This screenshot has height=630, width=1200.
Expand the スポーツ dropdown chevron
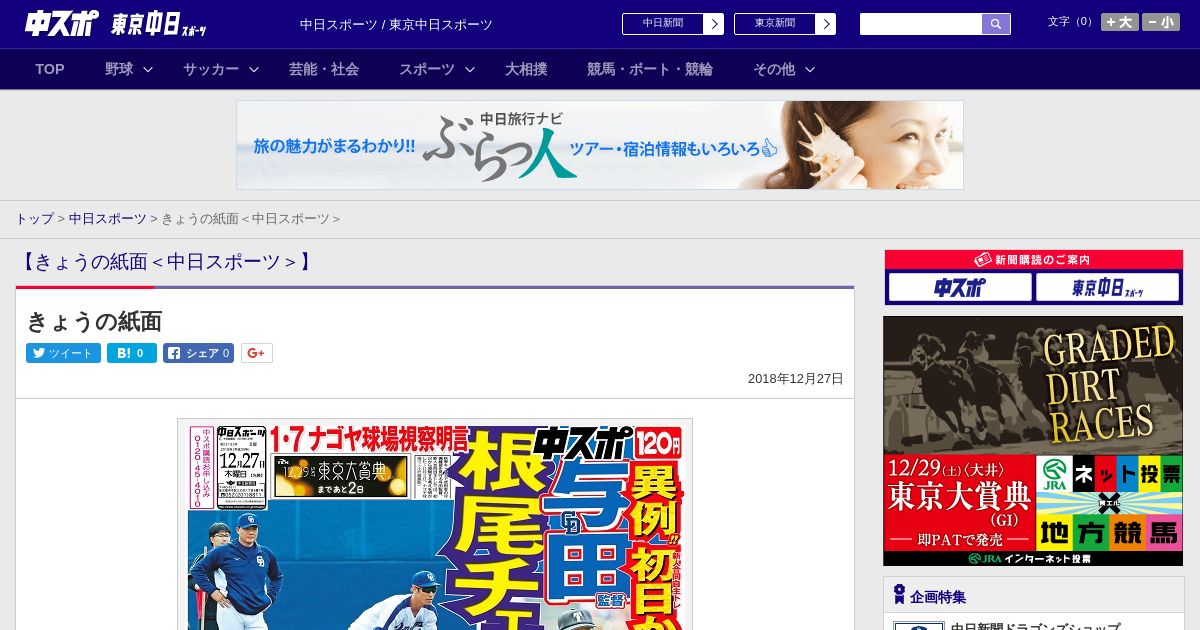click(x=470, y=69)
